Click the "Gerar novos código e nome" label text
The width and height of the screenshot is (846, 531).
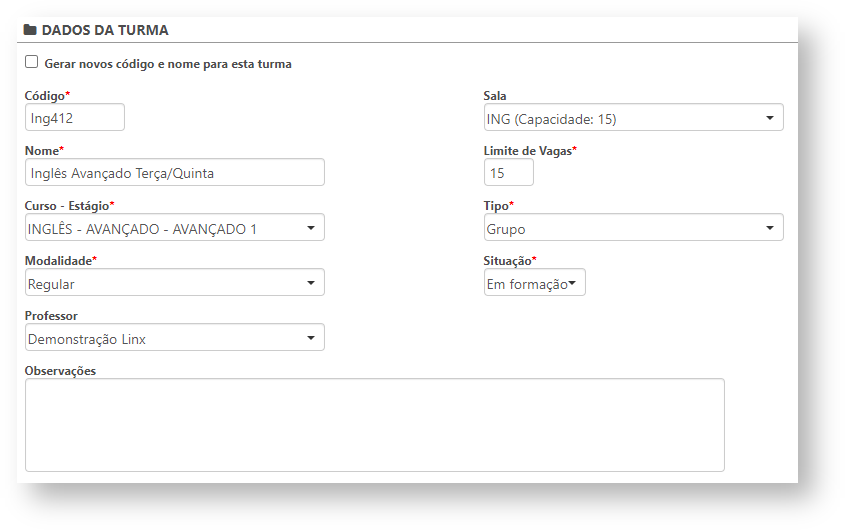point(168,64)
